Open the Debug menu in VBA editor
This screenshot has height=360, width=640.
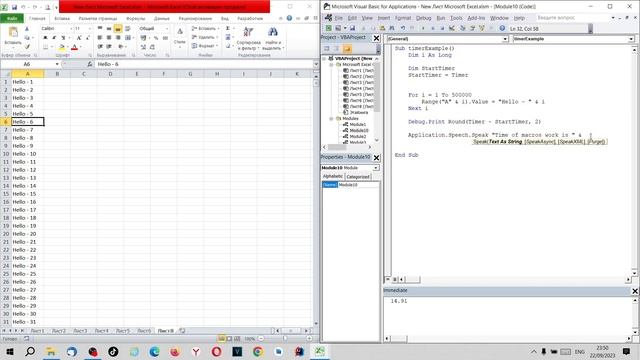pos(423,18)
